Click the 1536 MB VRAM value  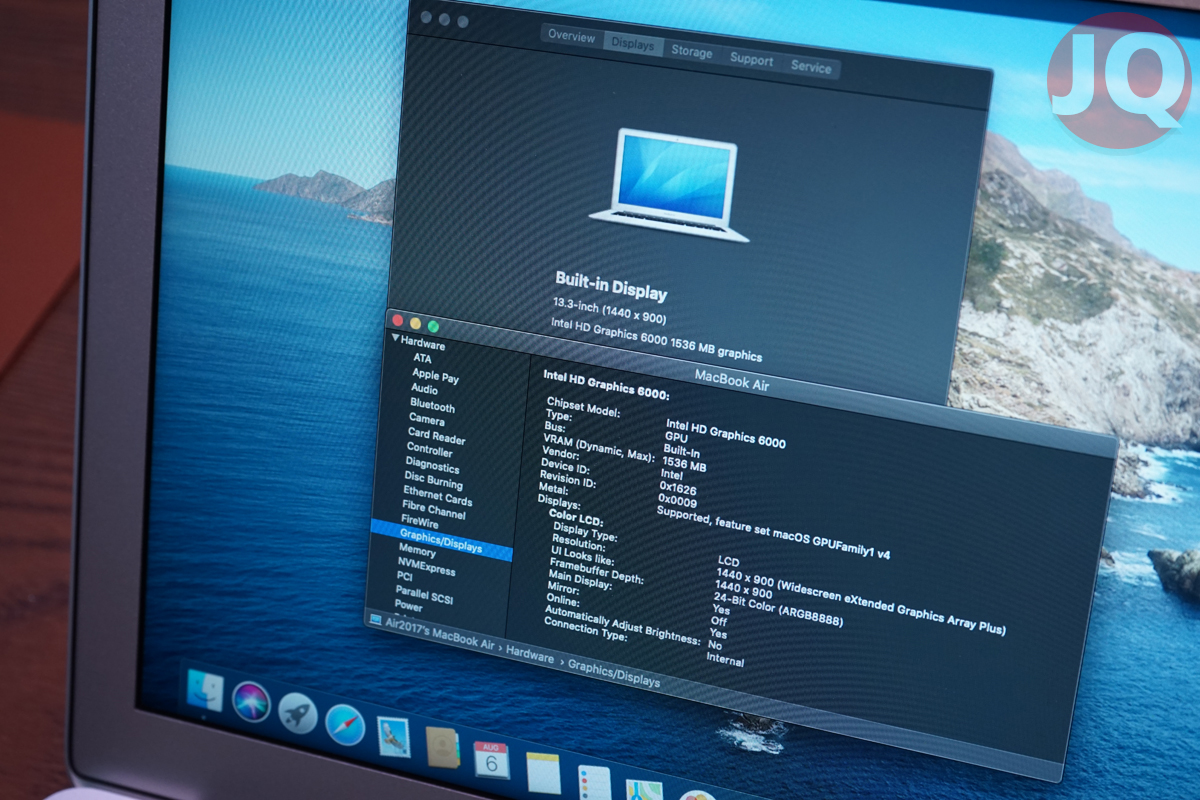[684, 465]
